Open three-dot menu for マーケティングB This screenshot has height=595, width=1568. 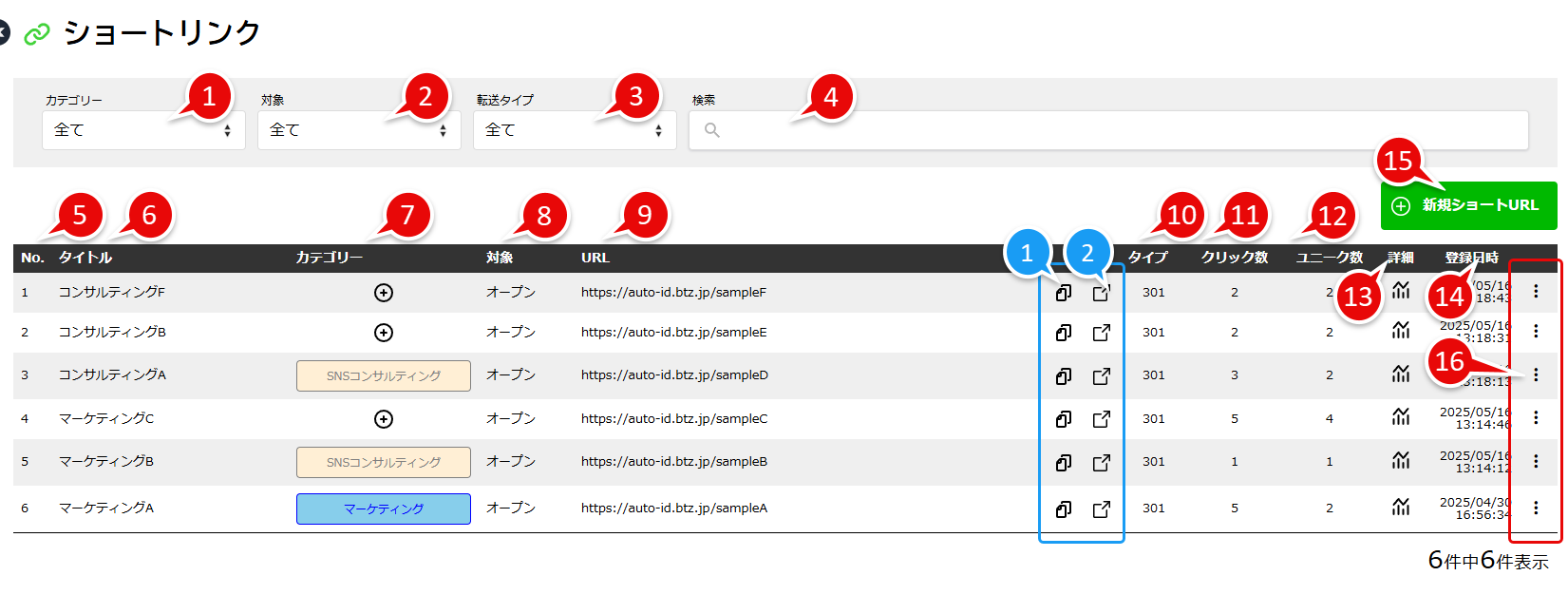(x=1536, y=461)
